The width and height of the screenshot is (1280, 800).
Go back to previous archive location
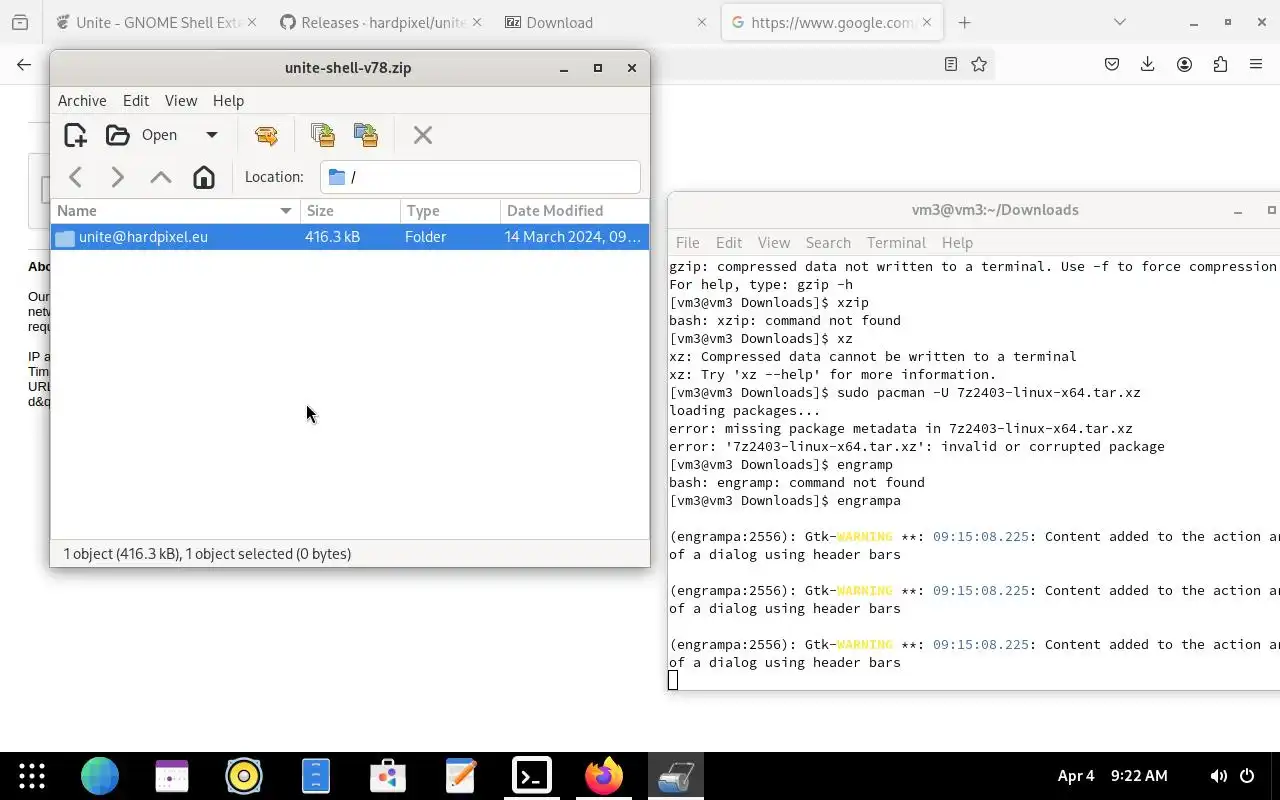point(76,177)
